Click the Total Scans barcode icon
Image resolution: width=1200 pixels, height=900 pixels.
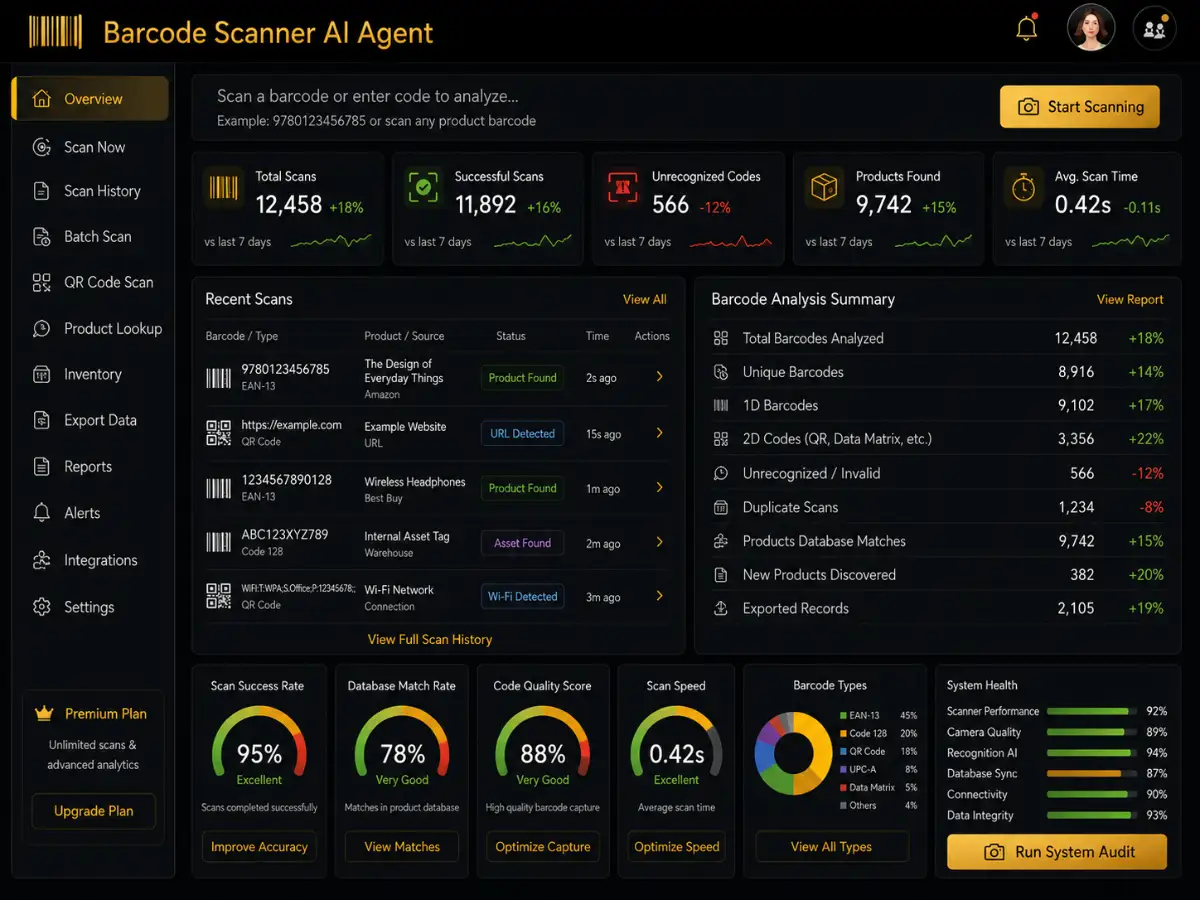click(222, 187)
